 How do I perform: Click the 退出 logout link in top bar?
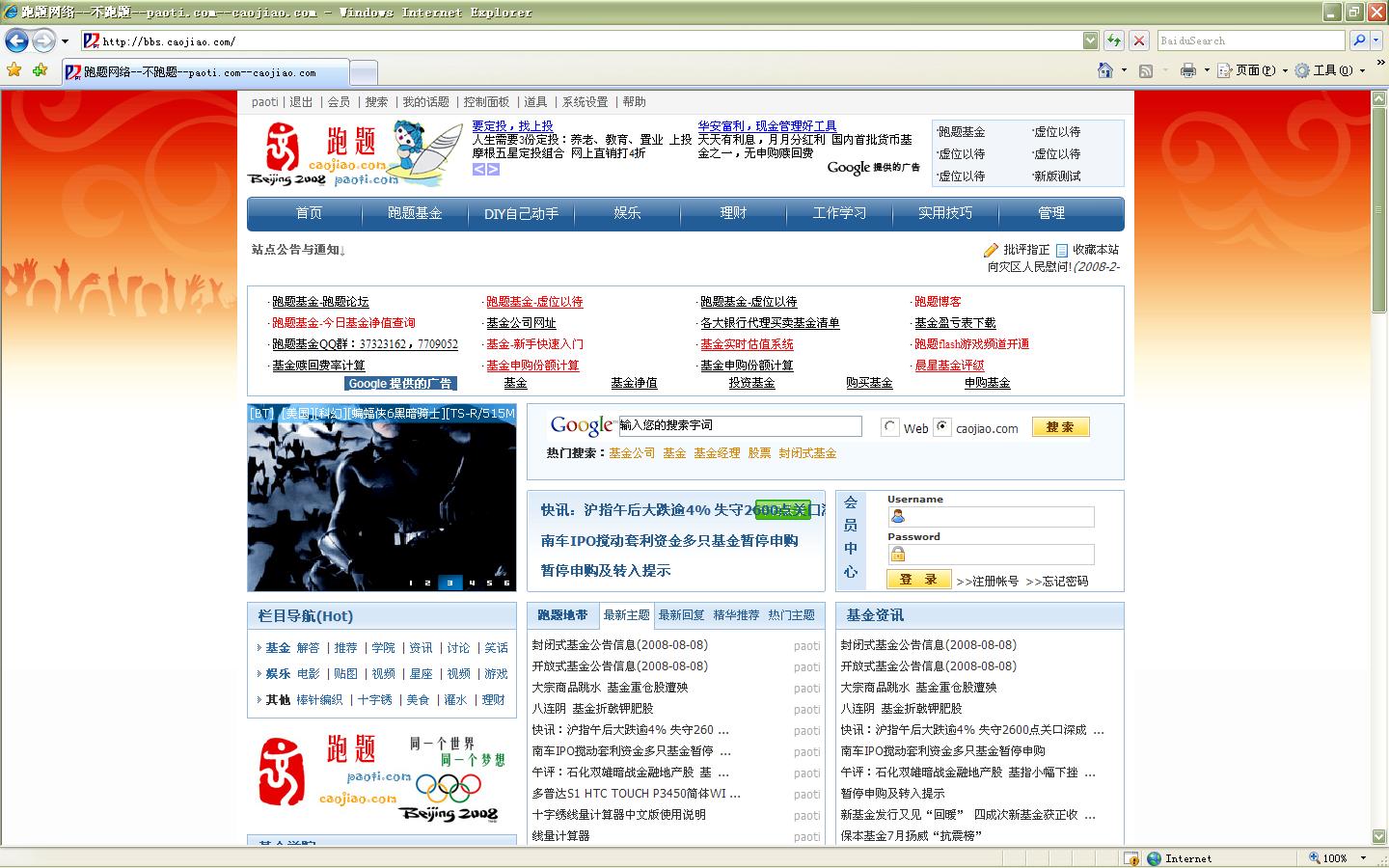tap(301, 102)
